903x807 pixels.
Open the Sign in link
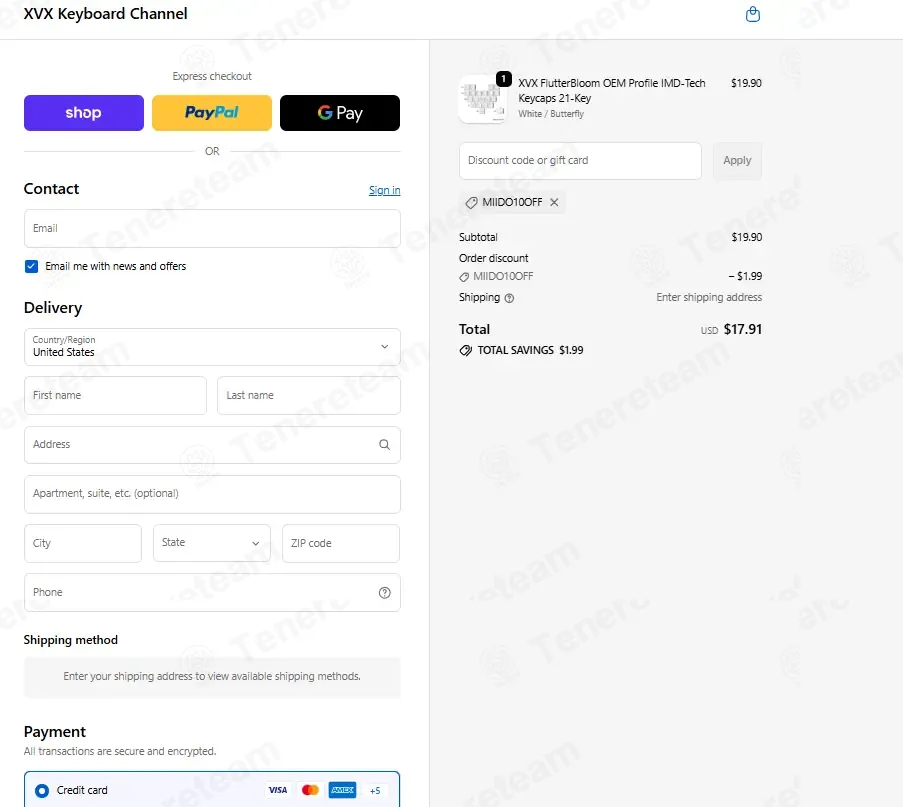[x=384, y=190]
